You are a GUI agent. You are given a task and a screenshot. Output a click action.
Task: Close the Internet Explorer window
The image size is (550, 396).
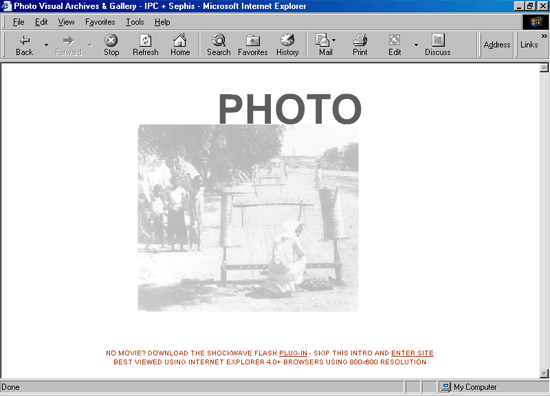coord(543,6)
